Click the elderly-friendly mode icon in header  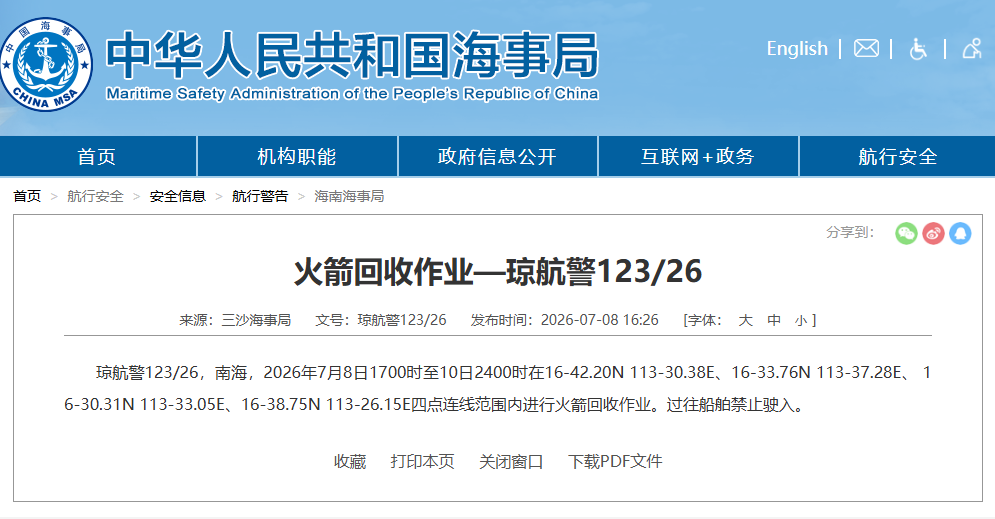pyautogui.click(x=972, y=49)
